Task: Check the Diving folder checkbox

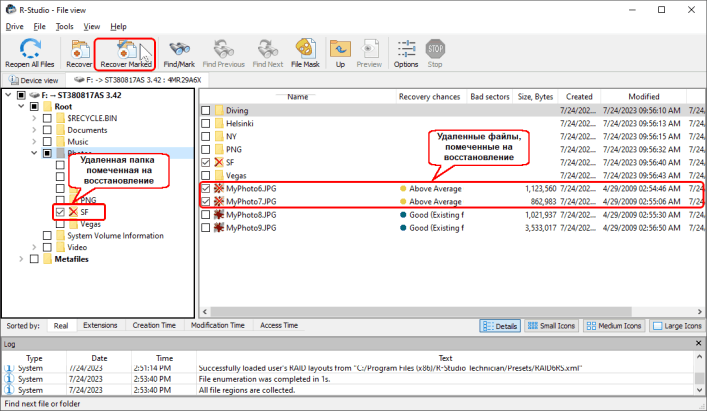Action: click(206, 110)
